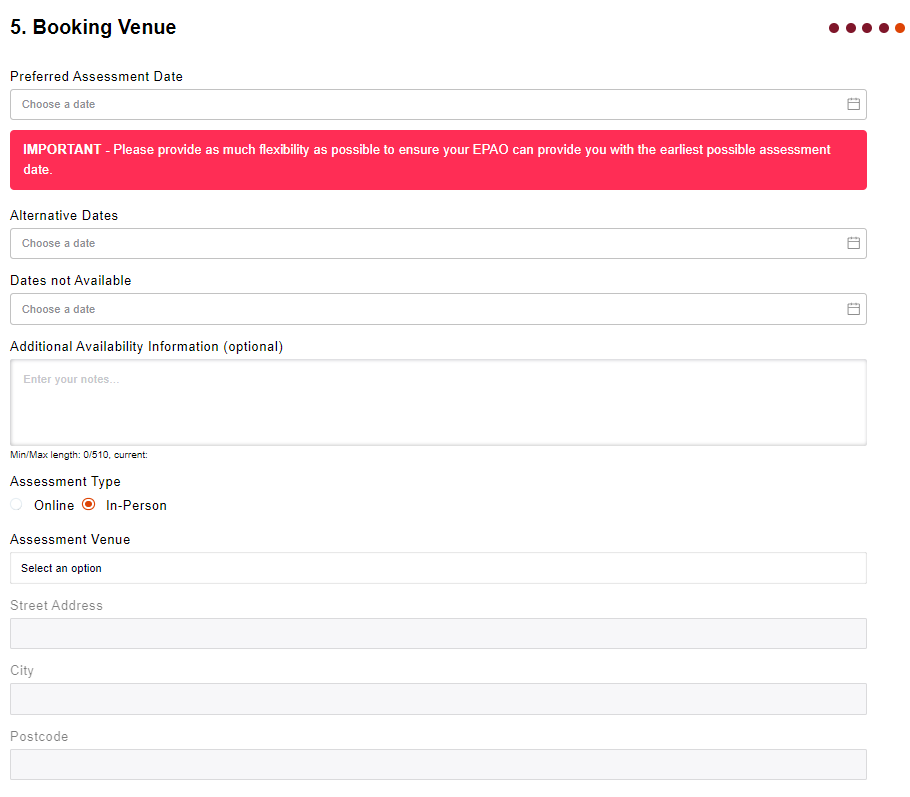Click the Dates not Available text field
This screenshot has width=910, height=797.
click(420, 309)
